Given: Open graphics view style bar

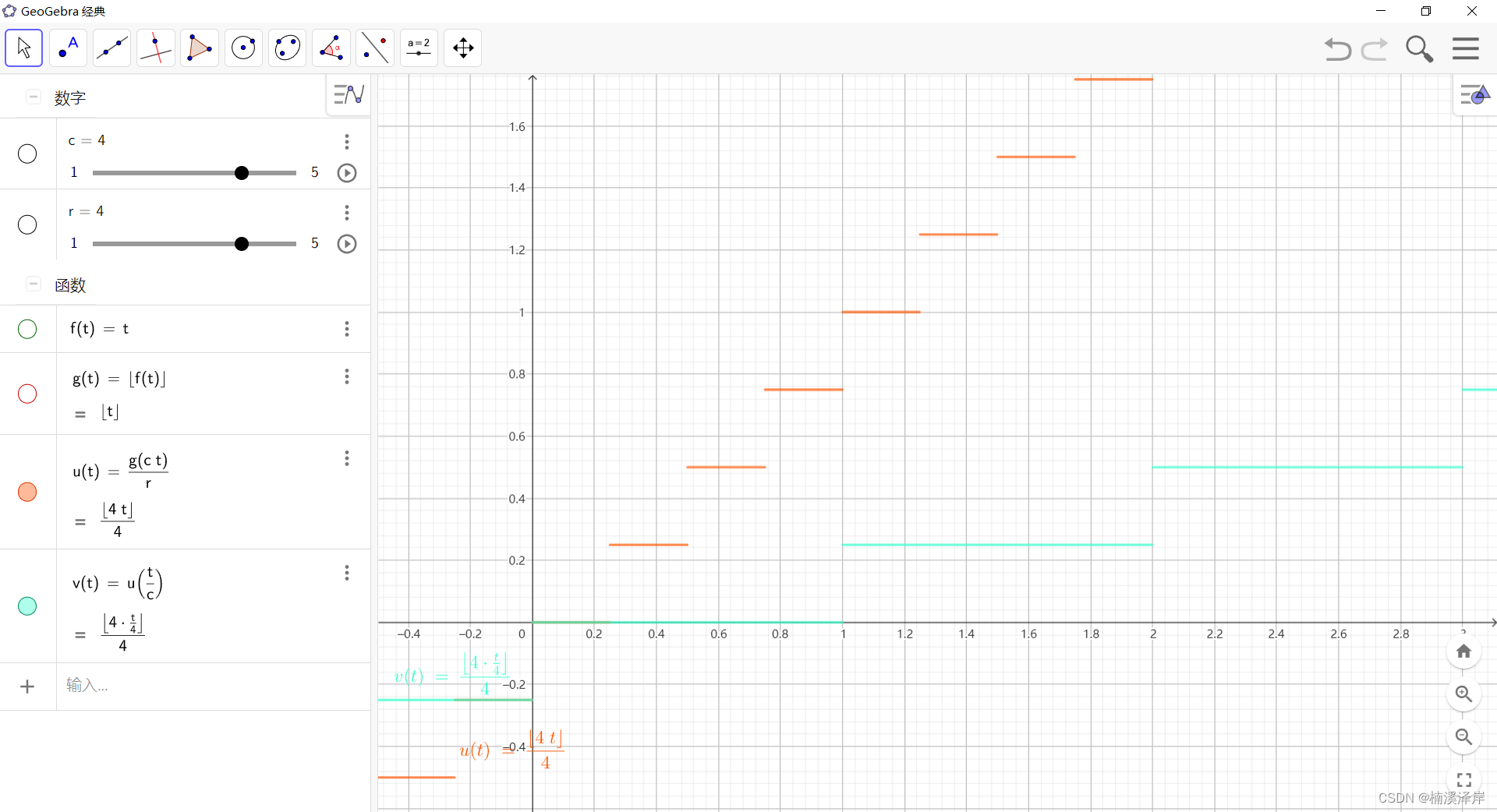Looking at the screenshot, I should pyautogui.click(x=1474, y=96).
